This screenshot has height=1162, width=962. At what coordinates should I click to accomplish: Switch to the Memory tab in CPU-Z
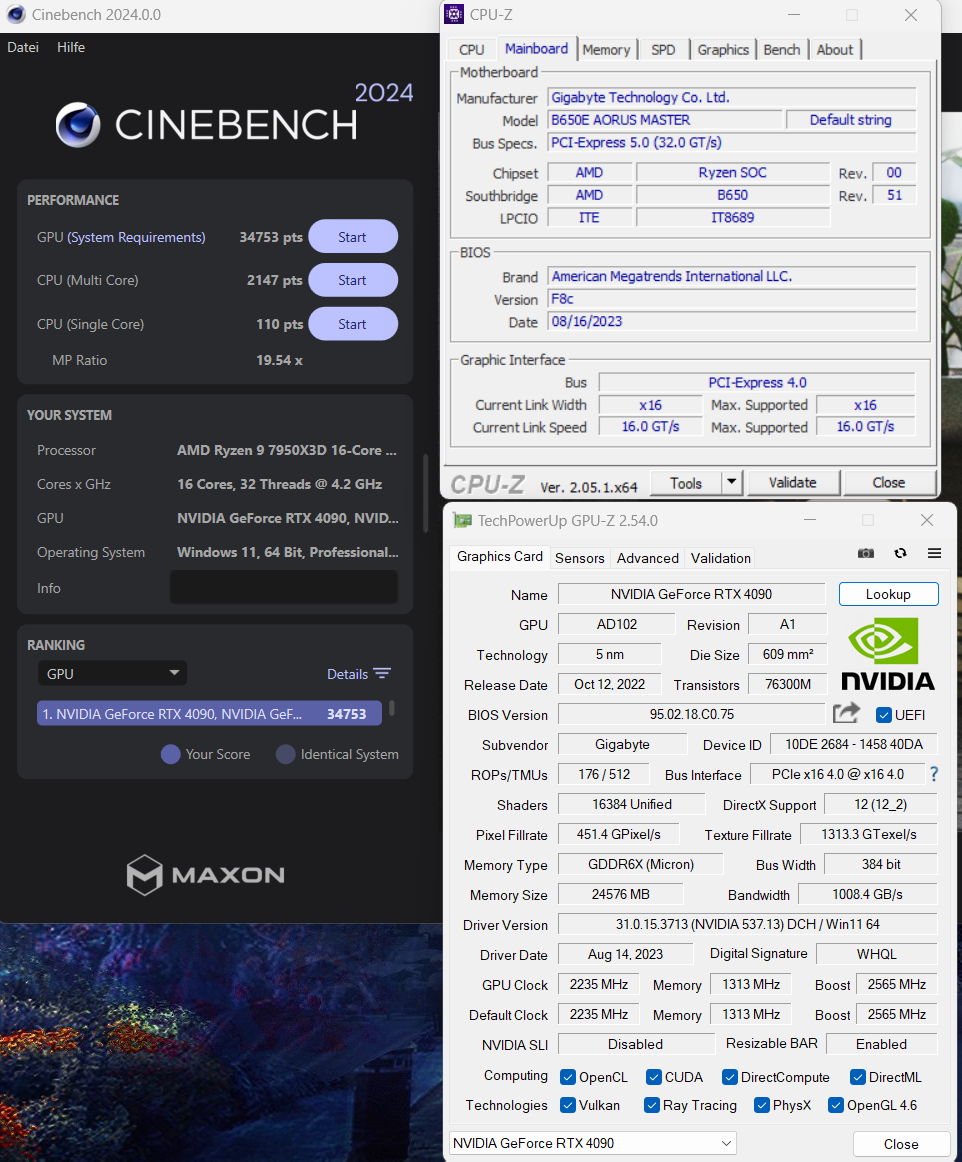[x=606, y=50]
